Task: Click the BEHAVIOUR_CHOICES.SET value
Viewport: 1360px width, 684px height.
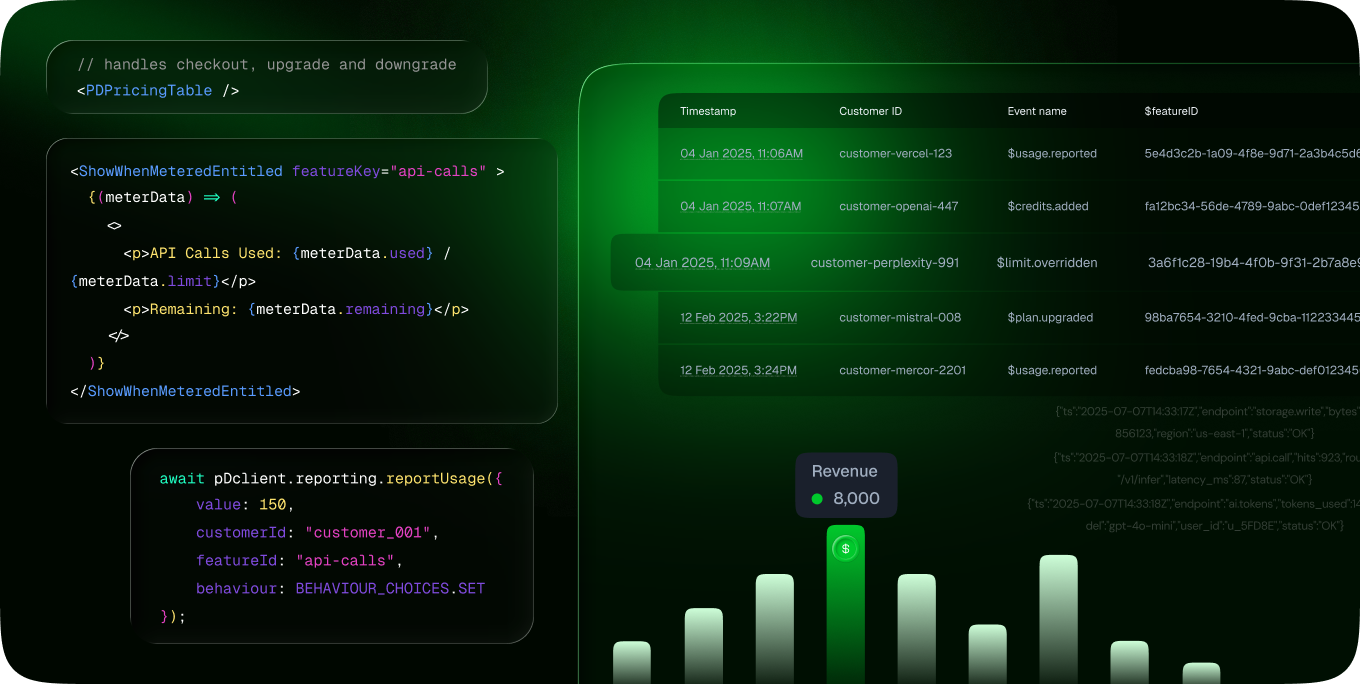Action: coord(389,588)
